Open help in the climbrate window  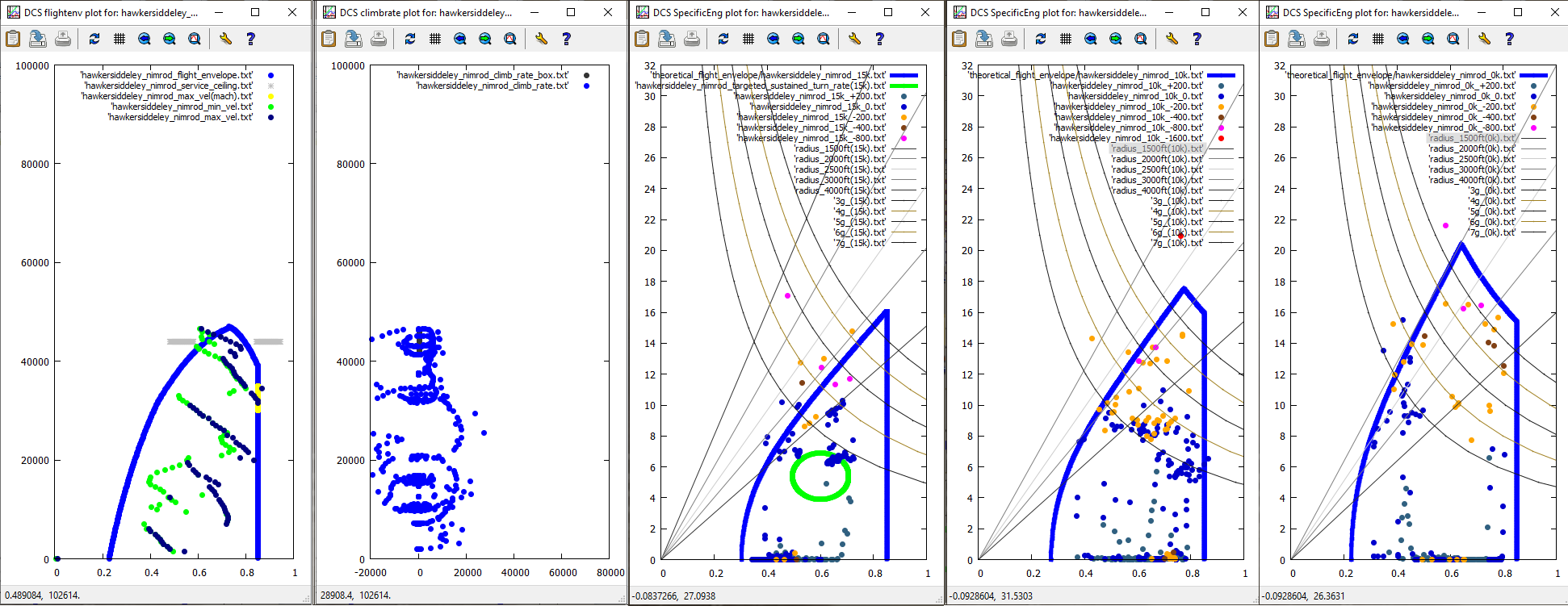click(567, 39)
